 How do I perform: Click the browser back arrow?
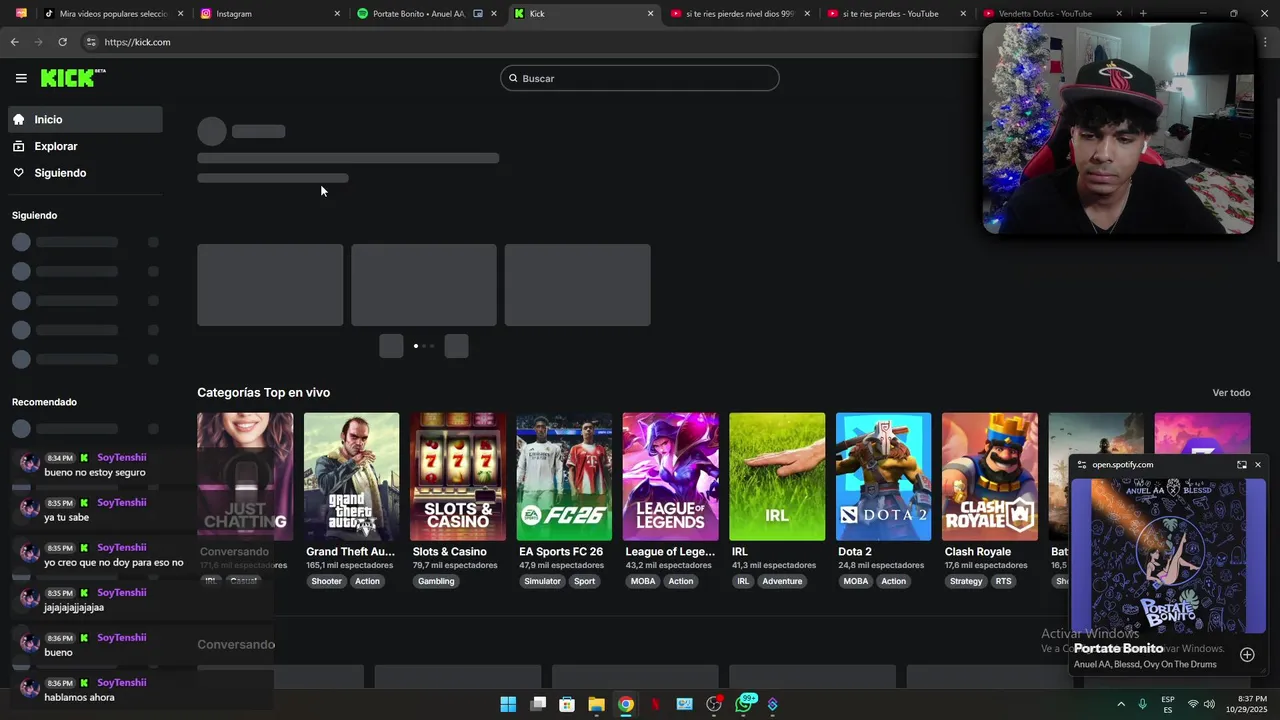tap(14, 42)
